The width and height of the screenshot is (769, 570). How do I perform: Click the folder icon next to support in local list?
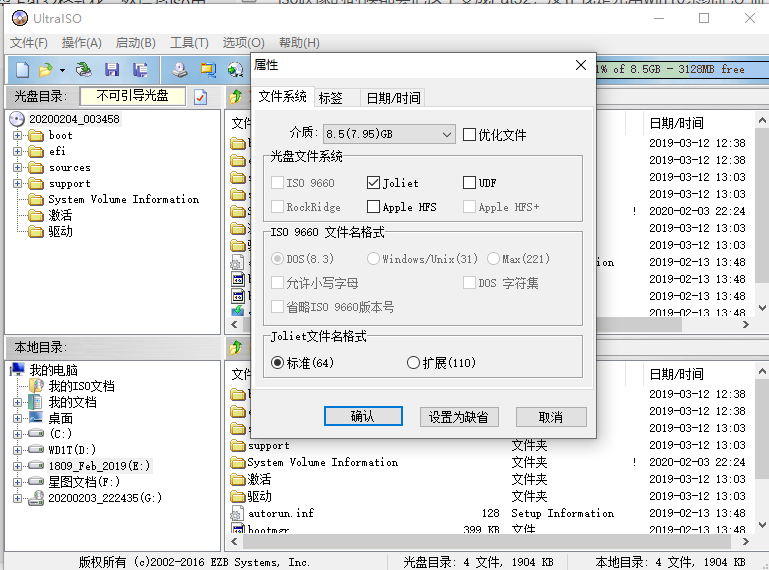point(238,446)
